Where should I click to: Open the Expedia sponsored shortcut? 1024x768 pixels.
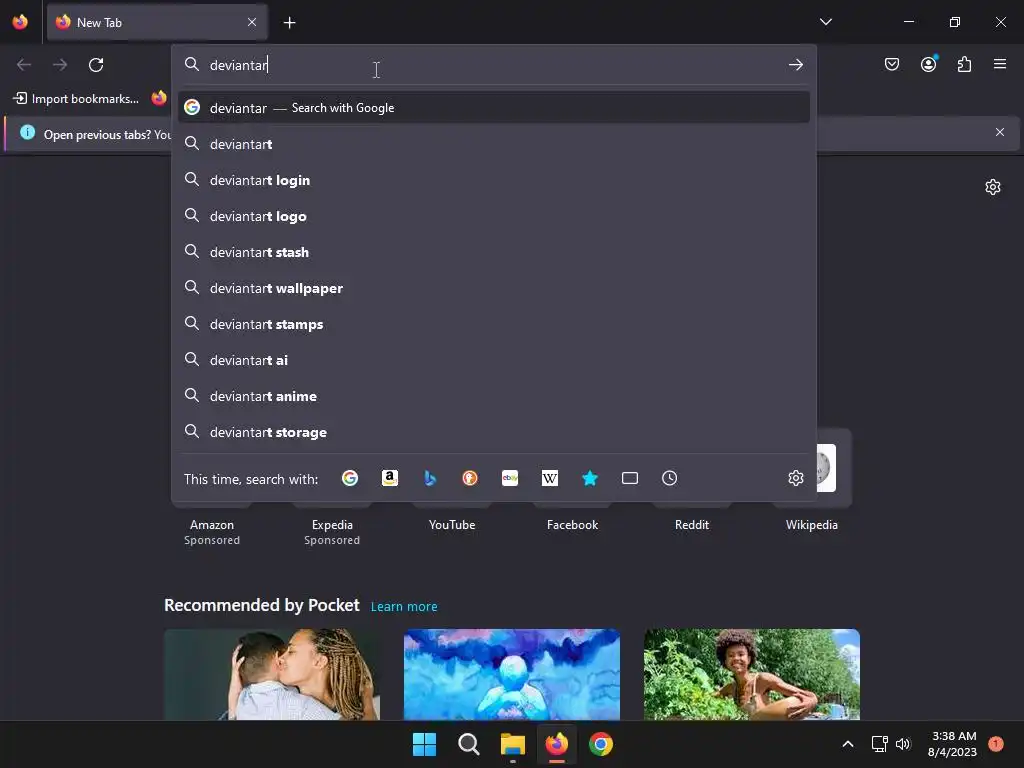click(x=332, y=525)
